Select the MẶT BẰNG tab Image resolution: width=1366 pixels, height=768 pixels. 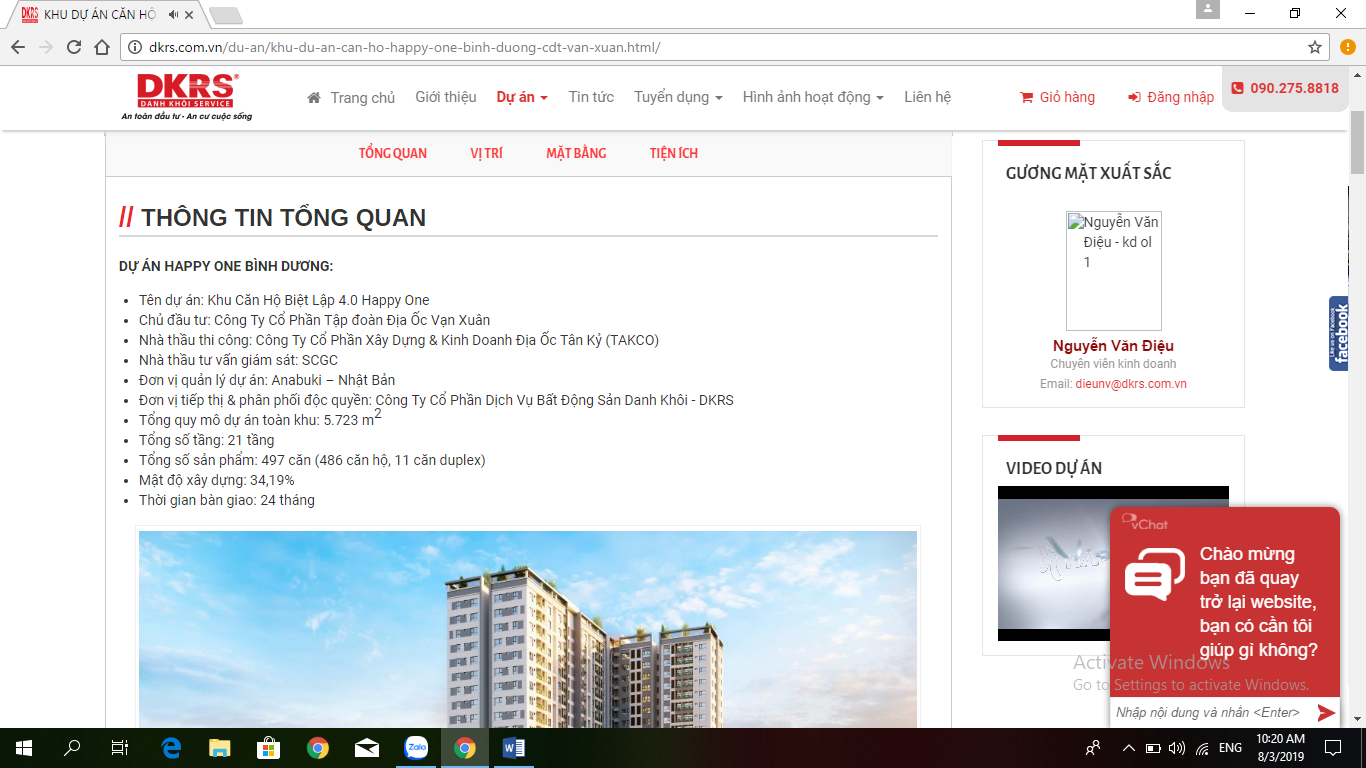[x=576, y=153]
